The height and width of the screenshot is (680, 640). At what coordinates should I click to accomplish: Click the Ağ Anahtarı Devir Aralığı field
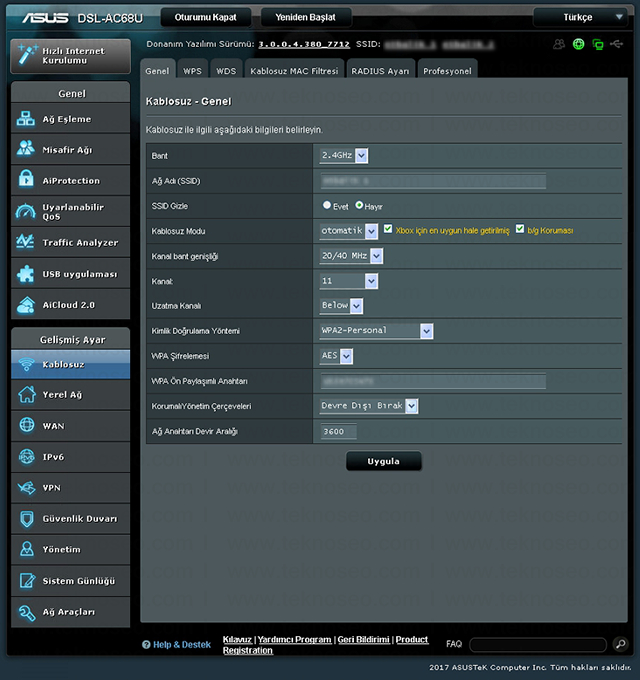click(x=338, y=432)
